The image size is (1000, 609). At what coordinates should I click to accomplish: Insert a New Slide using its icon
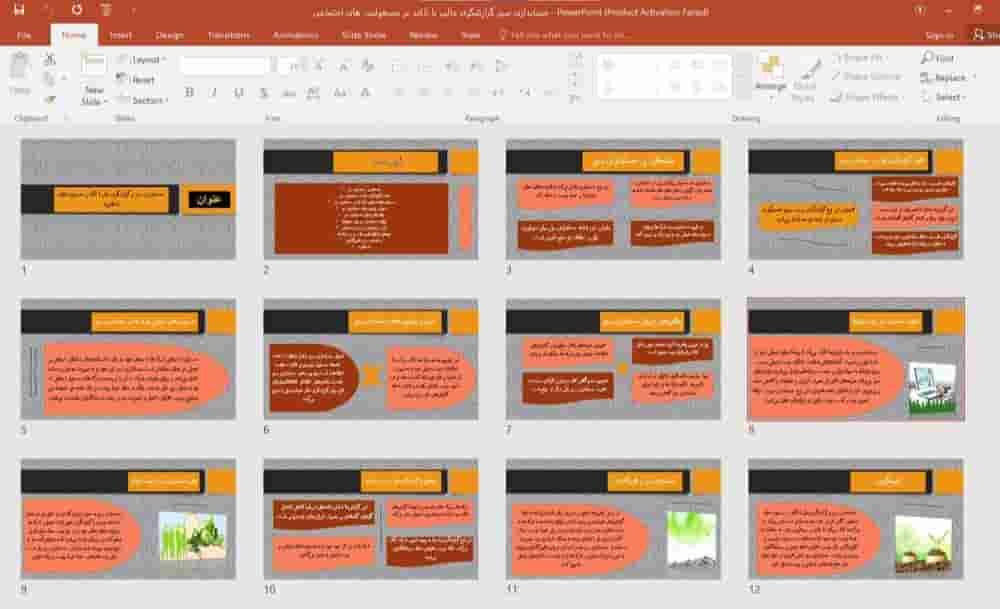pos(93,64)
